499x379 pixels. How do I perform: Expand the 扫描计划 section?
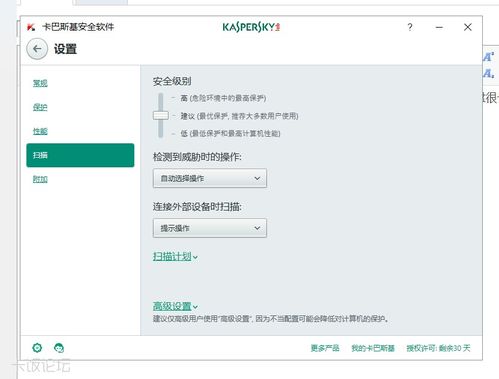click(175, 256)
